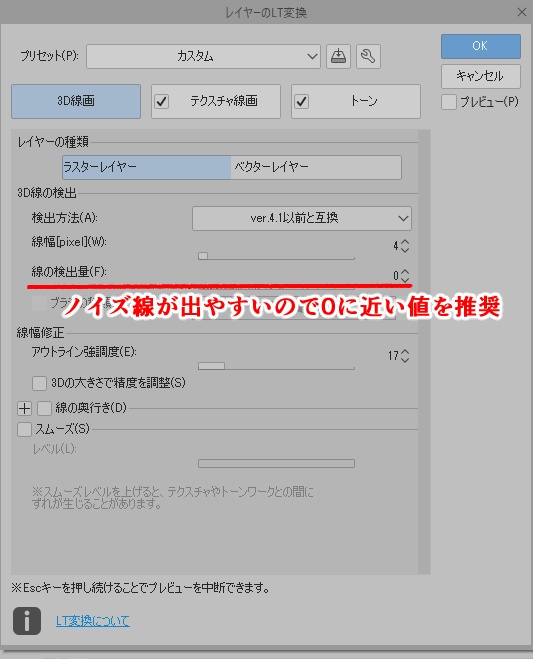
Task: Click the キャンセル button
Action: pos(481,76)
